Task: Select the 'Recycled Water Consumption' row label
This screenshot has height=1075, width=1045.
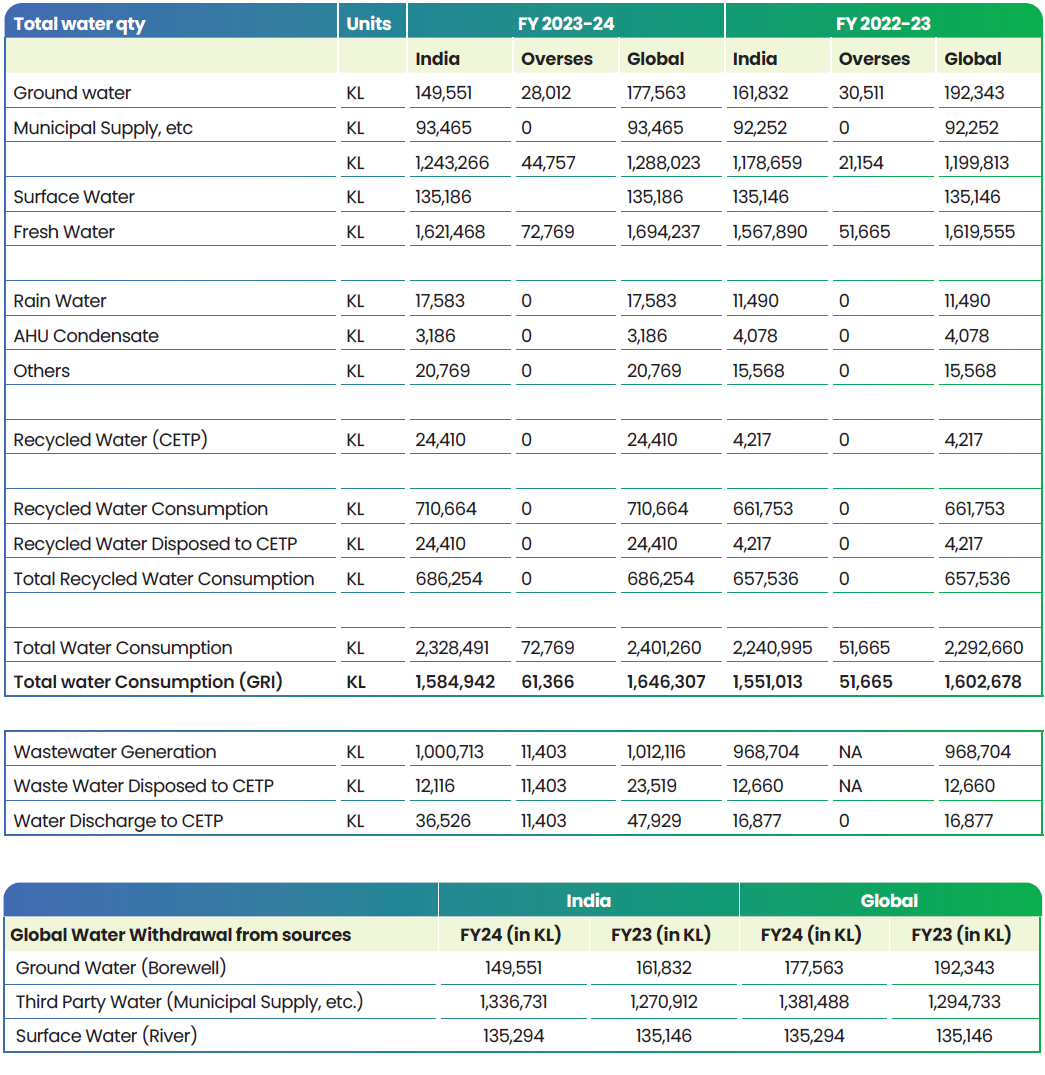Action: pos(141,509)
